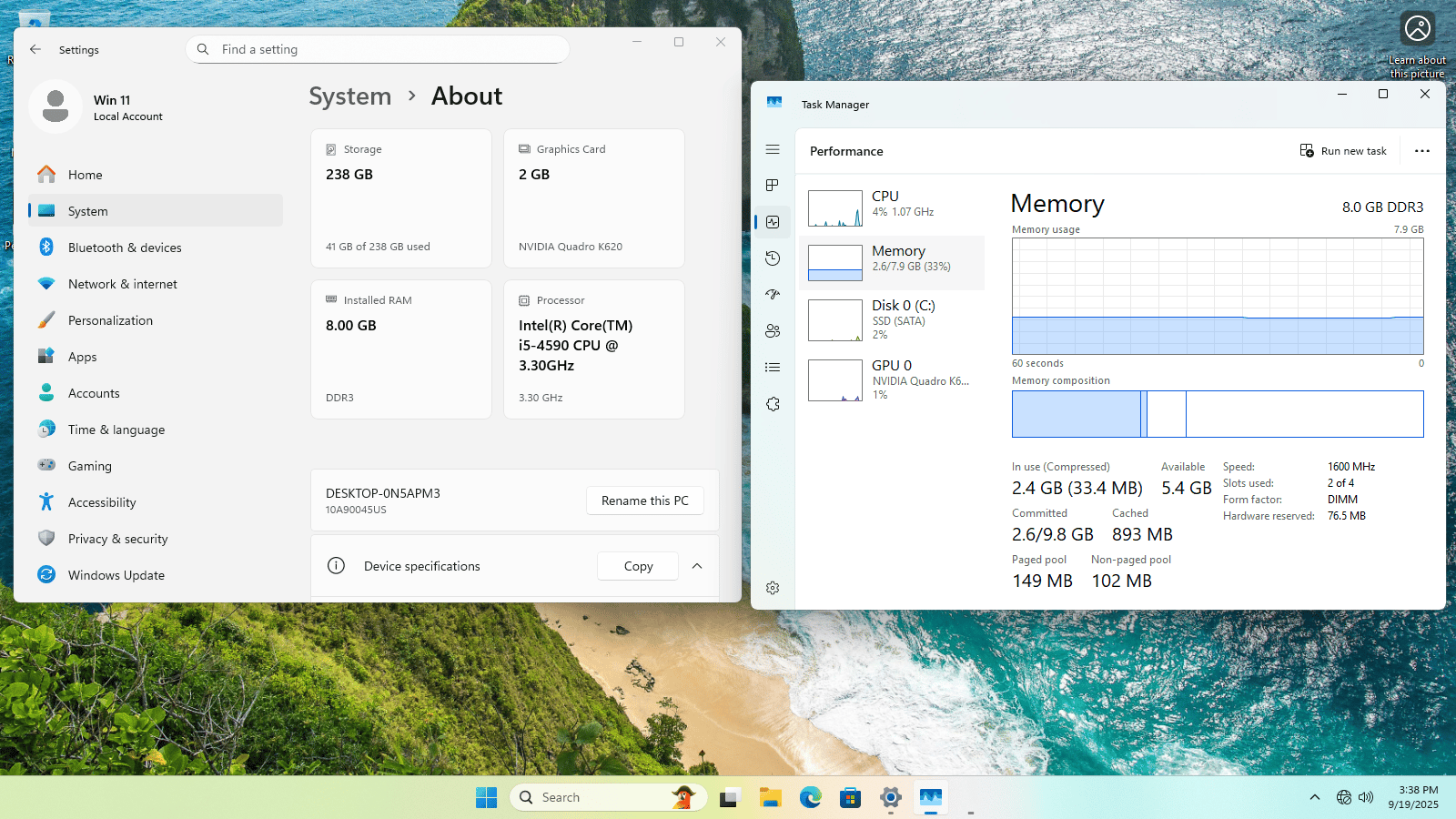Open the Details page icon
The width and height of the screenshot is (1456, 819).
[x=773, y=368]
